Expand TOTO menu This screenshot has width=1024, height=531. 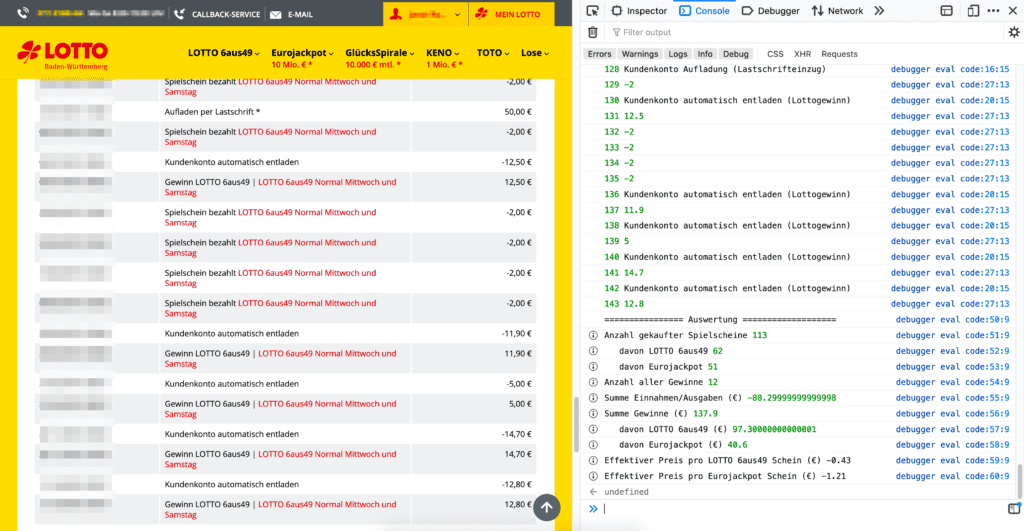tap(493, 53)
